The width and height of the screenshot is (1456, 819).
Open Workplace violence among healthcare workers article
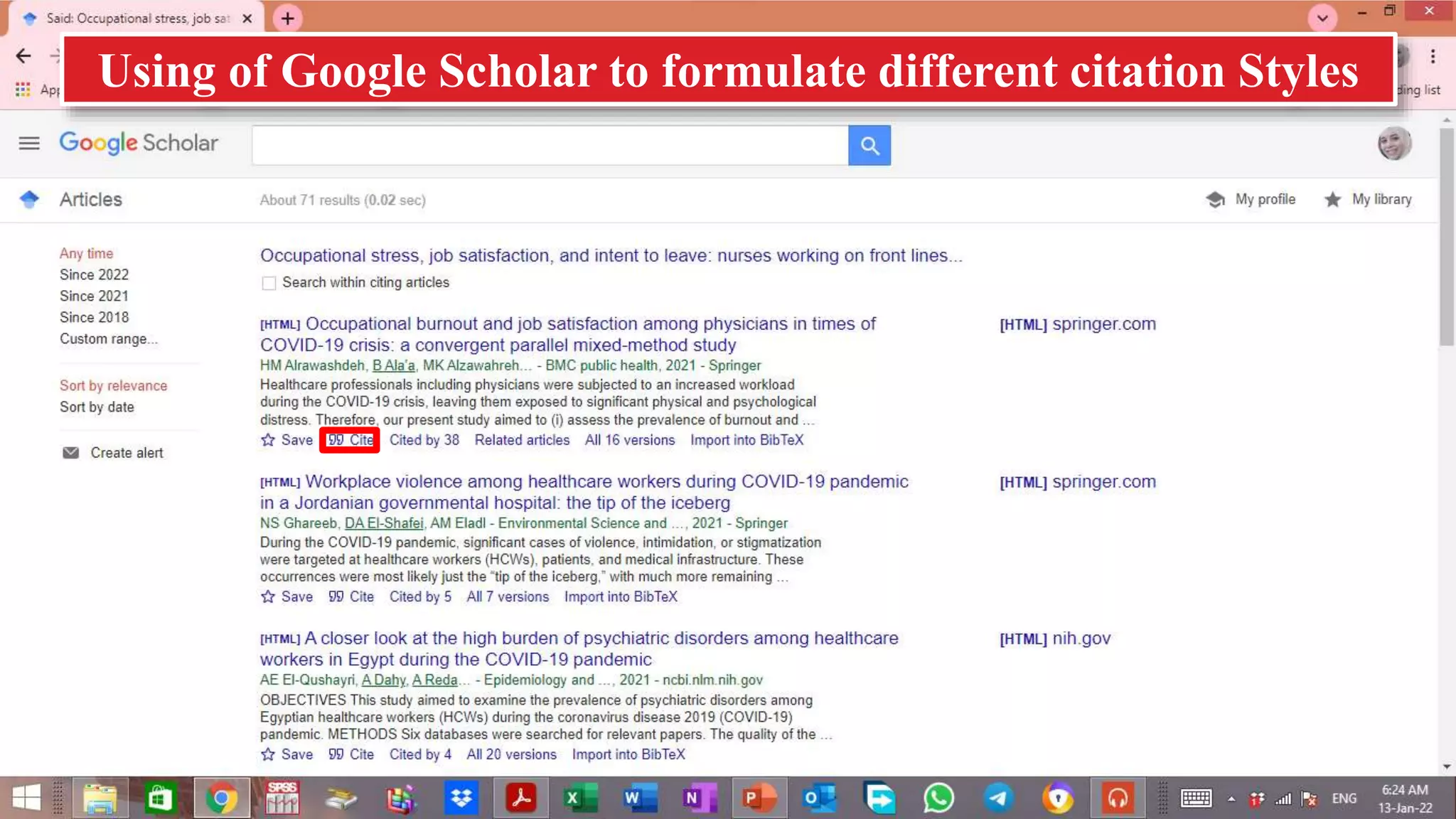[x=584, y=492]
